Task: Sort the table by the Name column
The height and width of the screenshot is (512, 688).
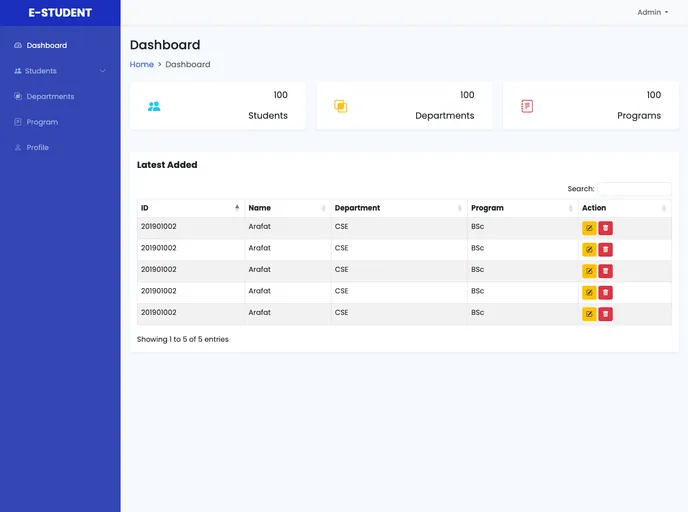Action: (x=287, y=208)
